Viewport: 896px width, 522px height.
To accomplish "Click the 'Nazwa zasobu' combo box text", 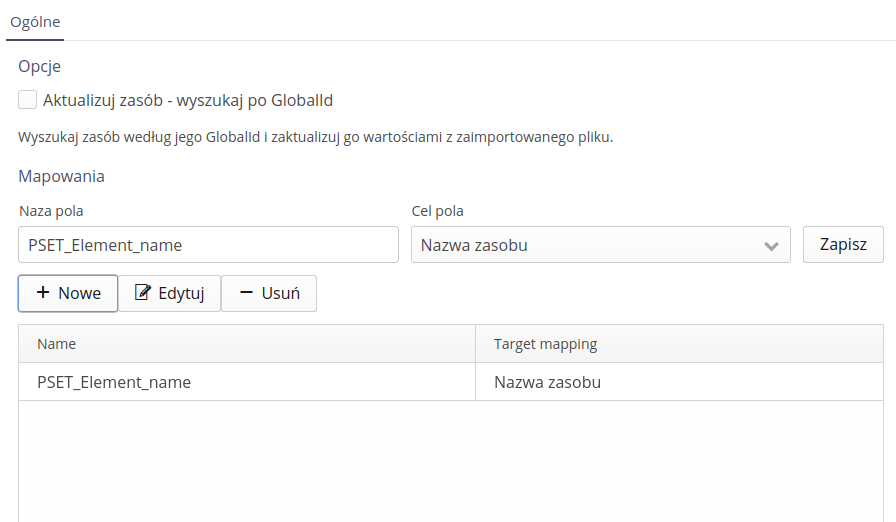I will 474,245.
